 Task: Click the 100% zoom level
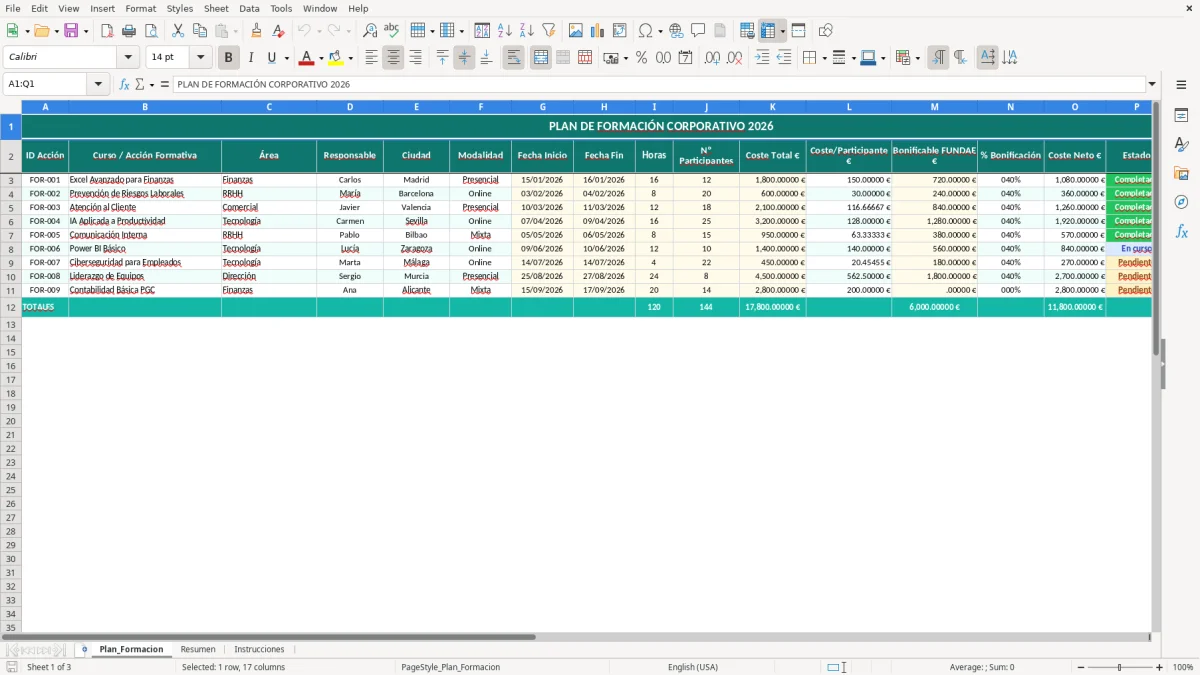click(1183, 667)
